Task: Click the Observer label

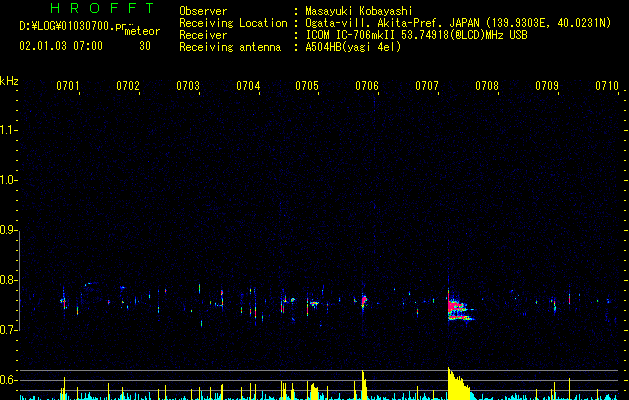Action: 203,11
